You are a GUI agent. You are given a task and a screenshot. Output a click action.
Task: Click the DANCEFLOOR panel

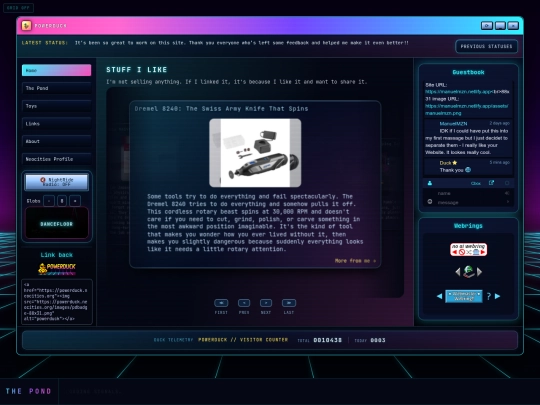coord(56,223)
